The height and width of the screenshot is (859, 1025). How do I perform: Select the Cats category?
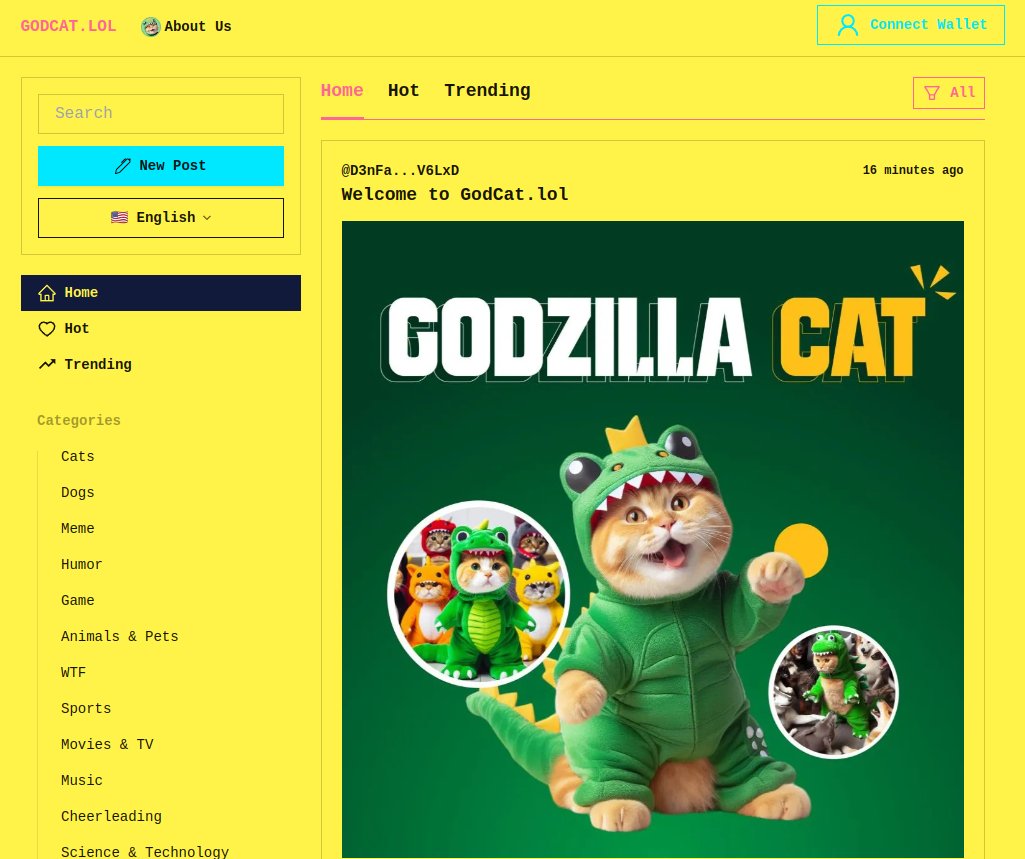click(78, 457)
